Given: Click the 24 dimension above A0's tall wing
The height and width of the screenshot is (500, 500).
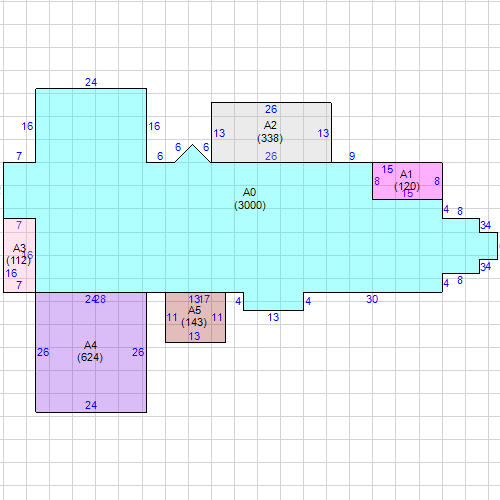Looking at the screenshot, I should point(91,82).
